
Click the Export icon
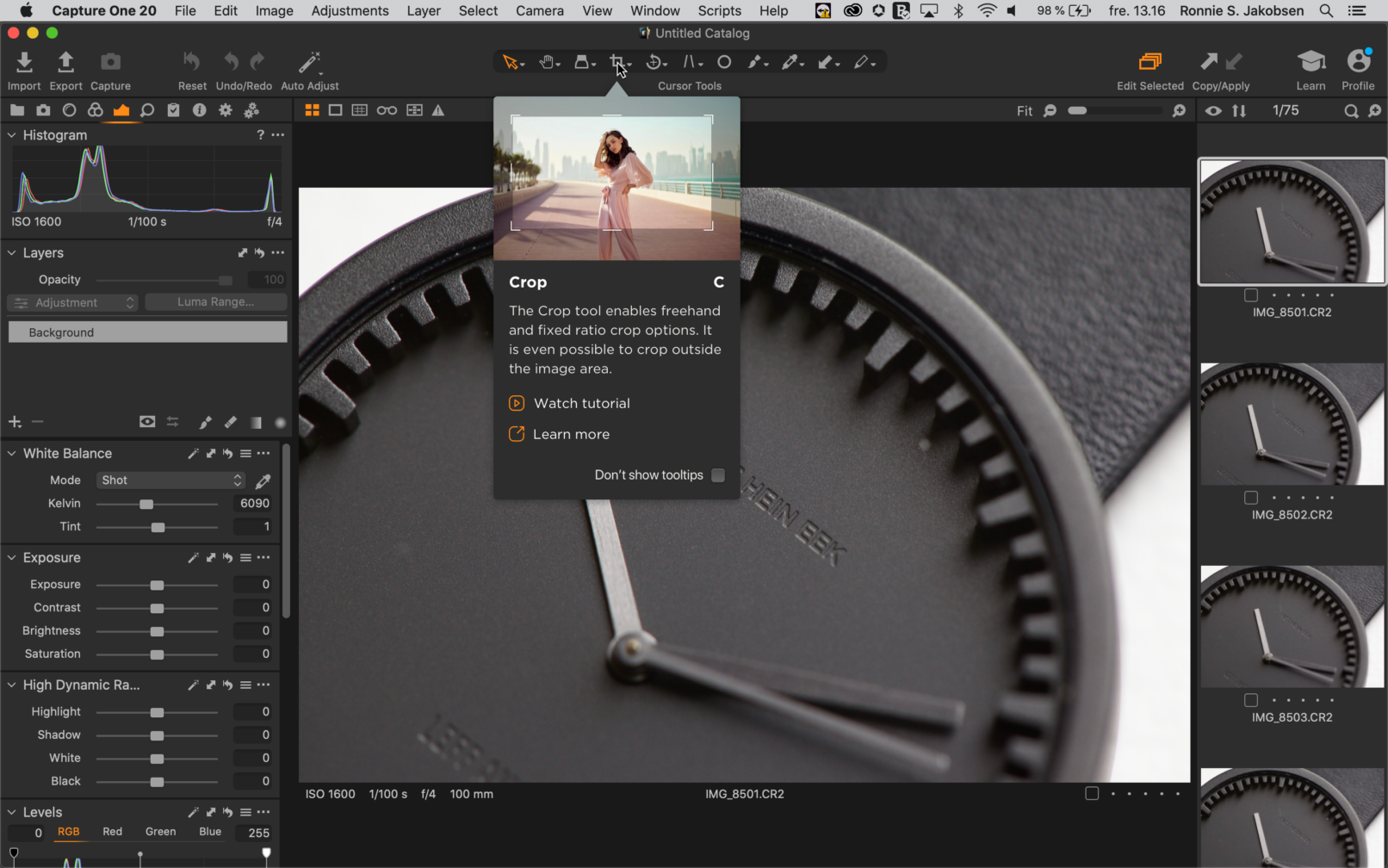click(65, 63)
